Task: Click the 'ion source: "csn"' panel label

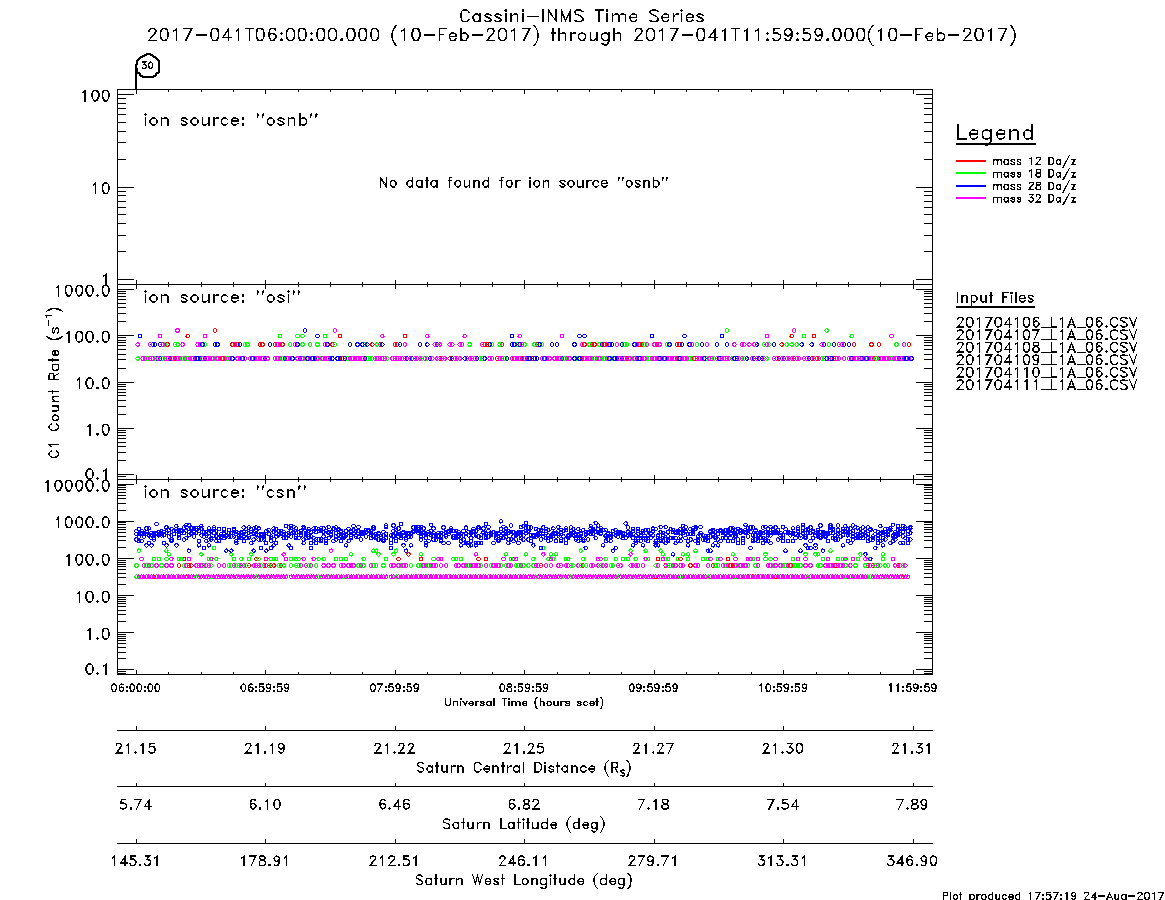Action: coord(225,492)
